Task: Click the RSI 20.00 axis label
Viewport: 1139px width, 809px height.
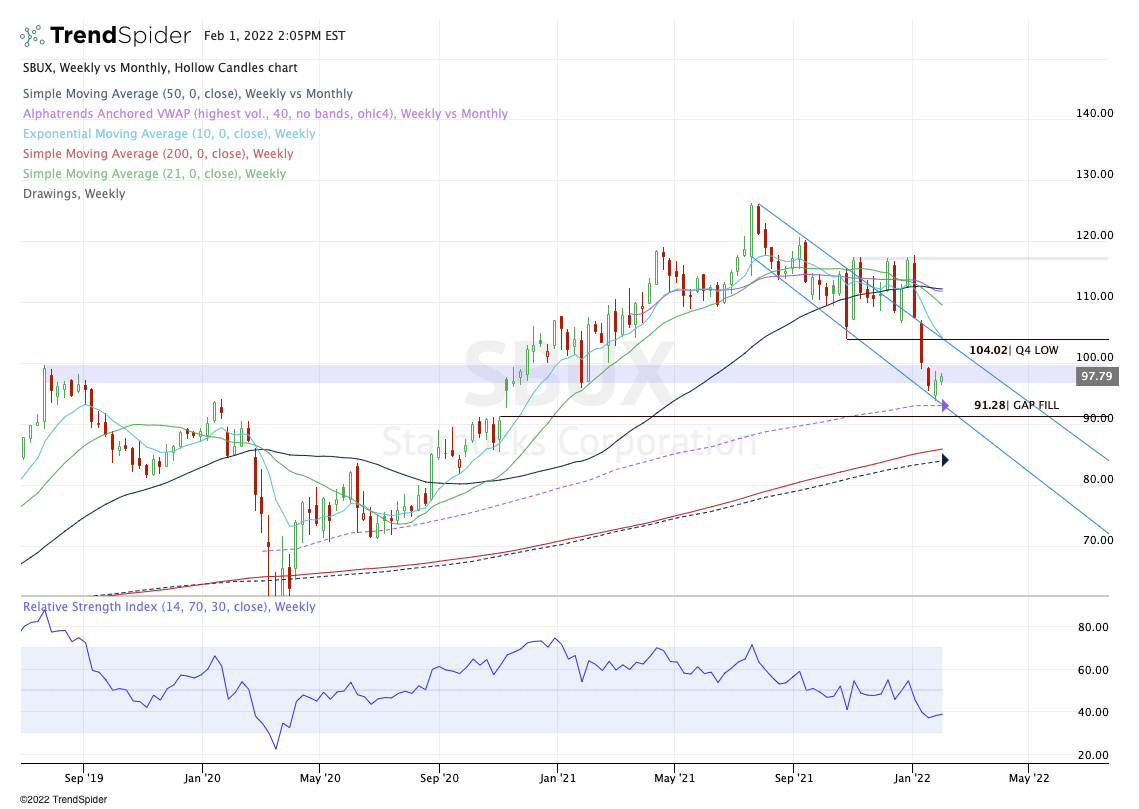Action: pyautogui.click(x=1093, y=755)
